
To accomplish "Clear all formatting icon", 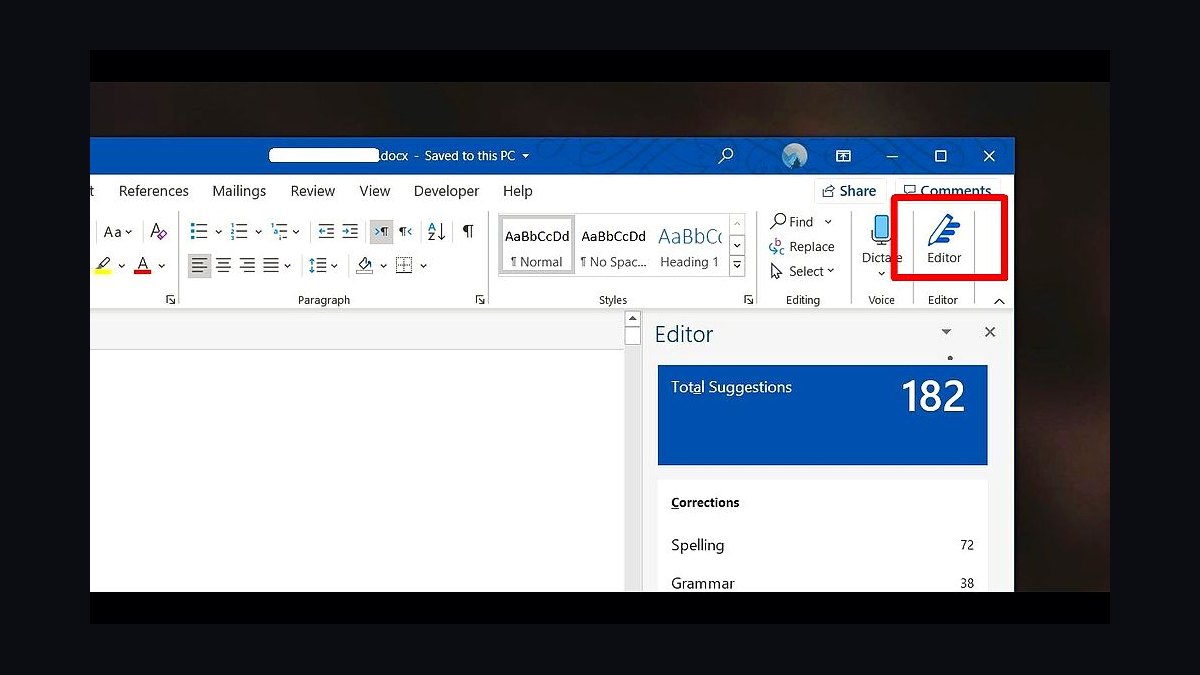I will pyautogui.click(x=158, y=232).
